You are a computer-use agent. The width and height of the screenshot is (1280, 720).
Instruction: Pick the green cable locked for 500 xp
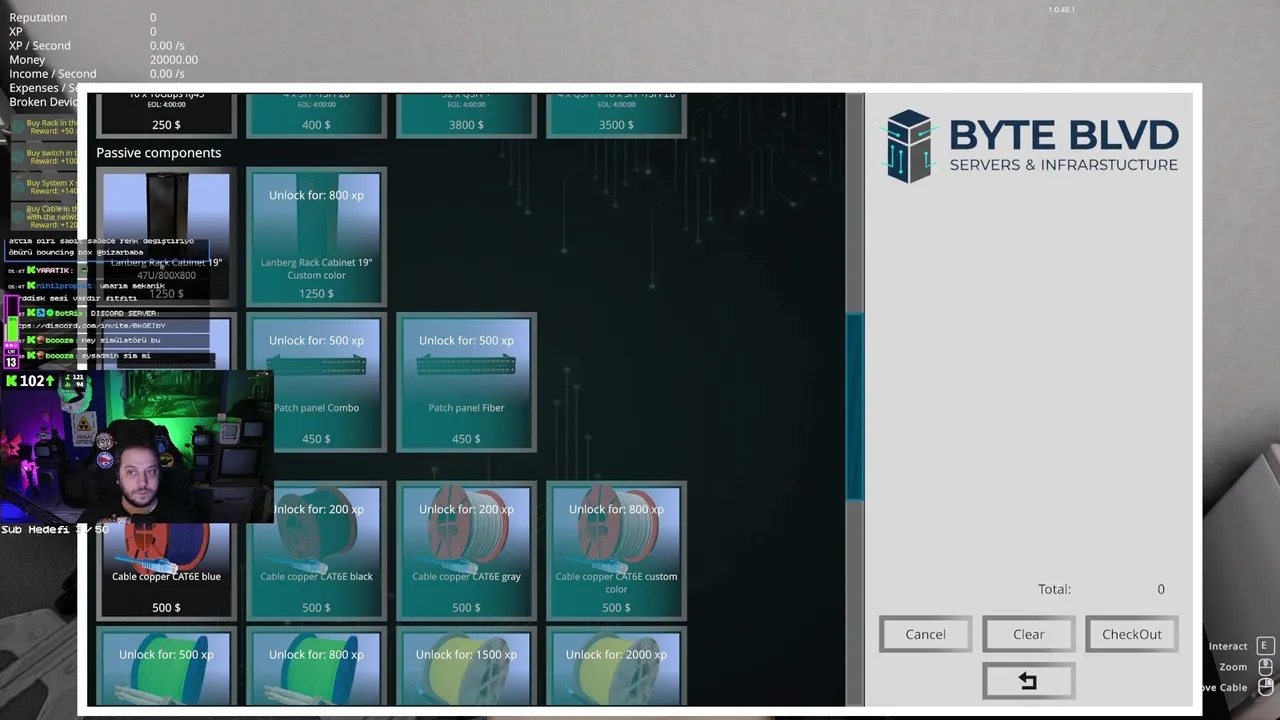click(166, 667)
